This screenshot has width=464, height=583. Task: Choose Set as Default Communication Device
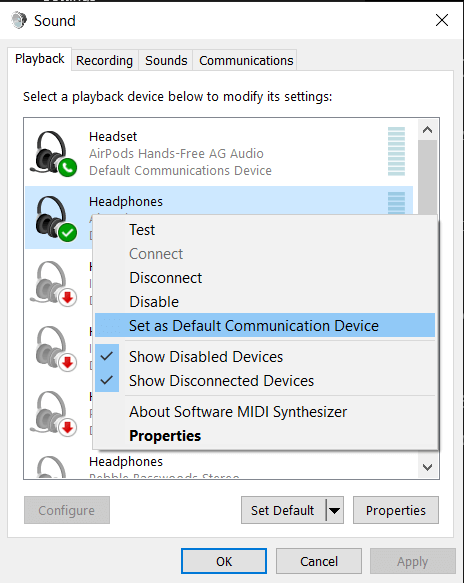click(x=265, y=325)
